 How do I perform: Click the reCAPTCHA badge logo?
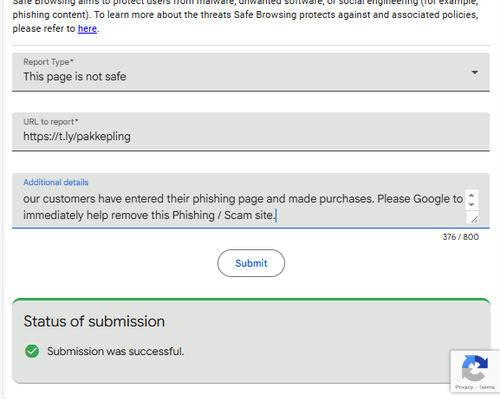point(475,368)
